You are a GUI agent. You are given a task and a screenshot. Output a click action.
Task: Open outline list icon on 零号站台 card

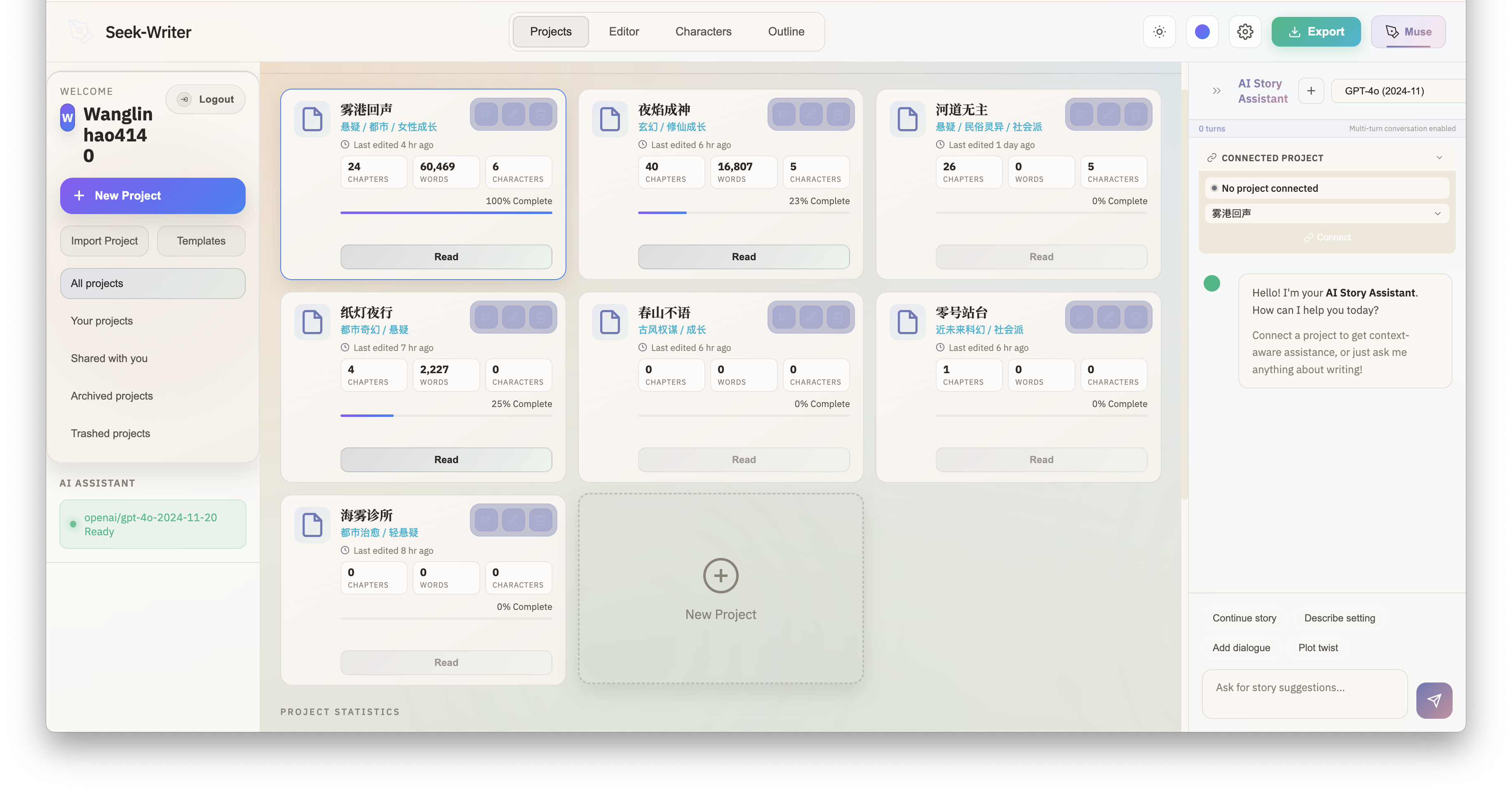pyautogui.click(x=1081, y=318)
